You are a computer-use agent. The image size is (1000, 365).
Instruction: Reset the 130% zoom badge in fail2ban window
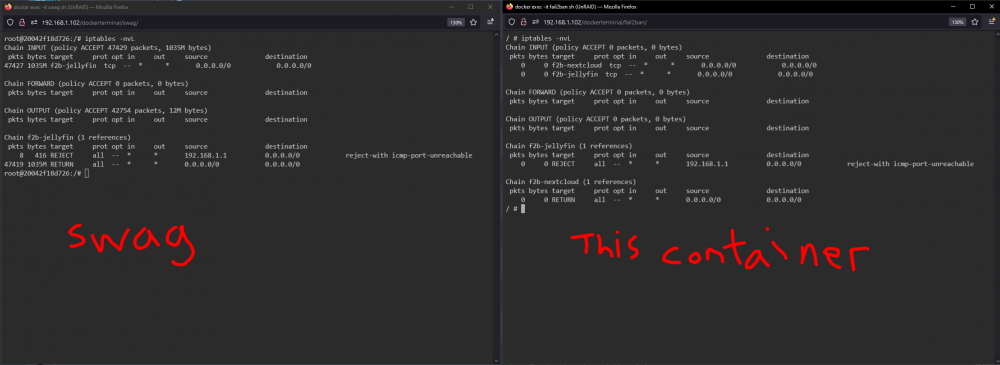(957, 22)
